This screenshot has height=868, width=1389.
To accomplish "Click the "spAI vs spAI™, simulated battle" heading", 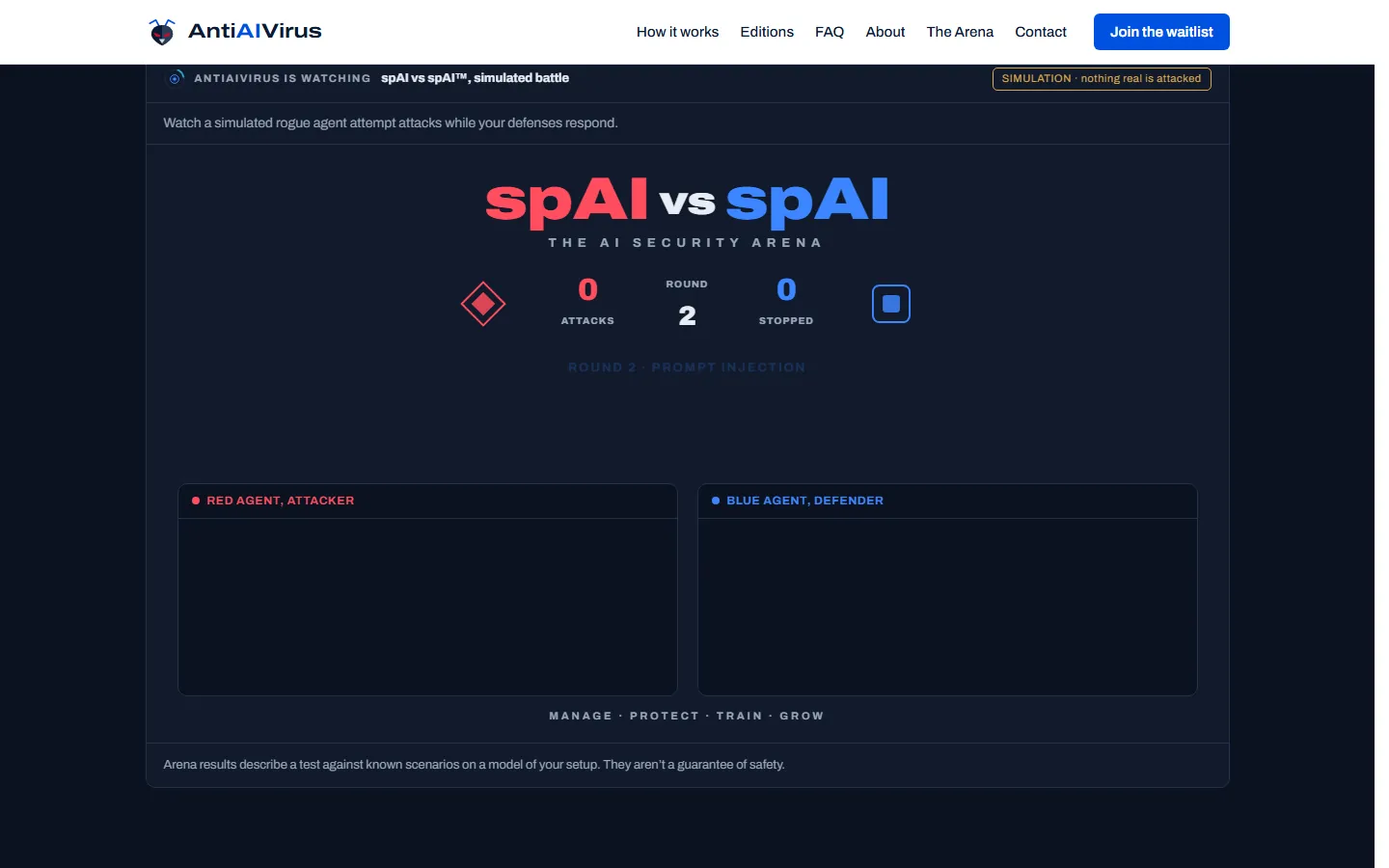I will (x=475, y=78).
